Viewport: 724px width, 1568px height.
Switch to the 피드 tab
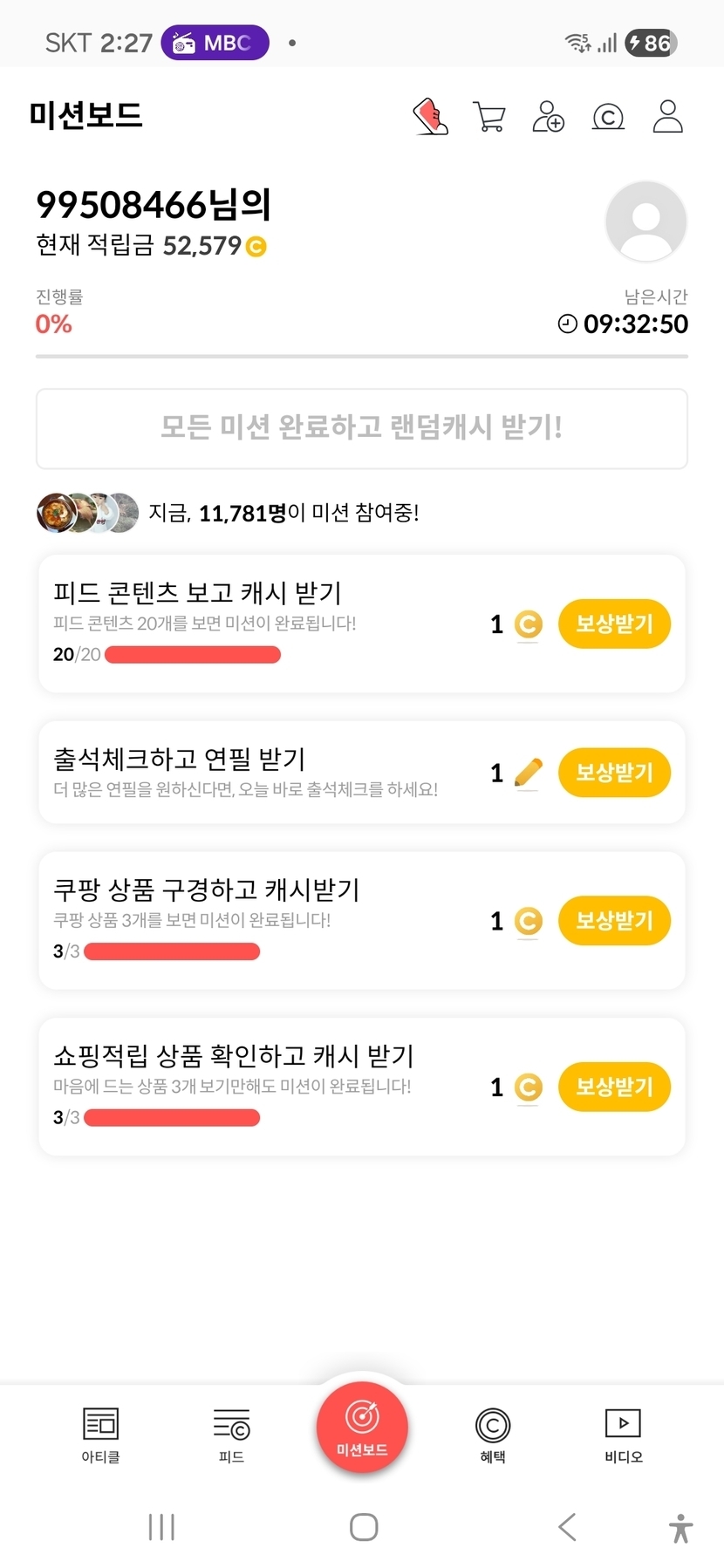coord(231,1435)
